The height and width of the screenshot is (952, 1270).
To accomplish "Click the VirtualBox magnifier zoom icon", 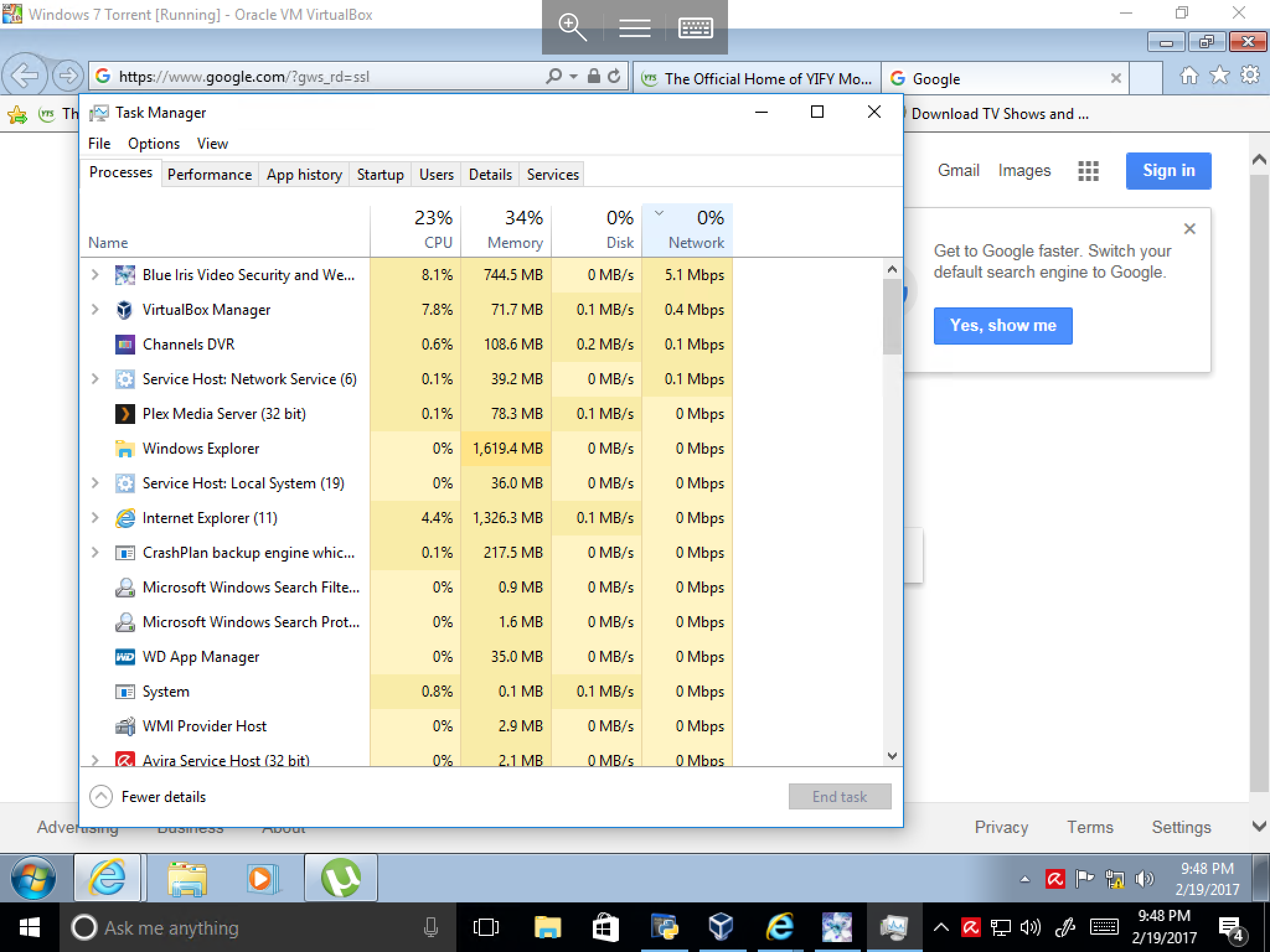I will tap(572, 28).
